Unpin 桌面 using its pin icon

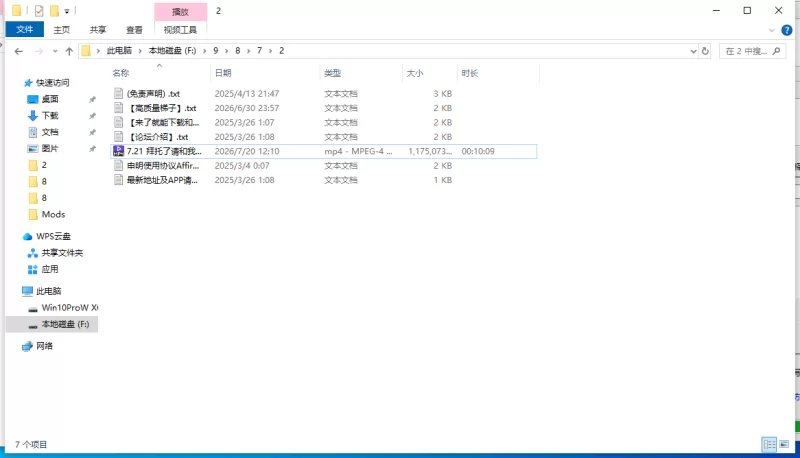pyautogui.click(x=92, y=99)
